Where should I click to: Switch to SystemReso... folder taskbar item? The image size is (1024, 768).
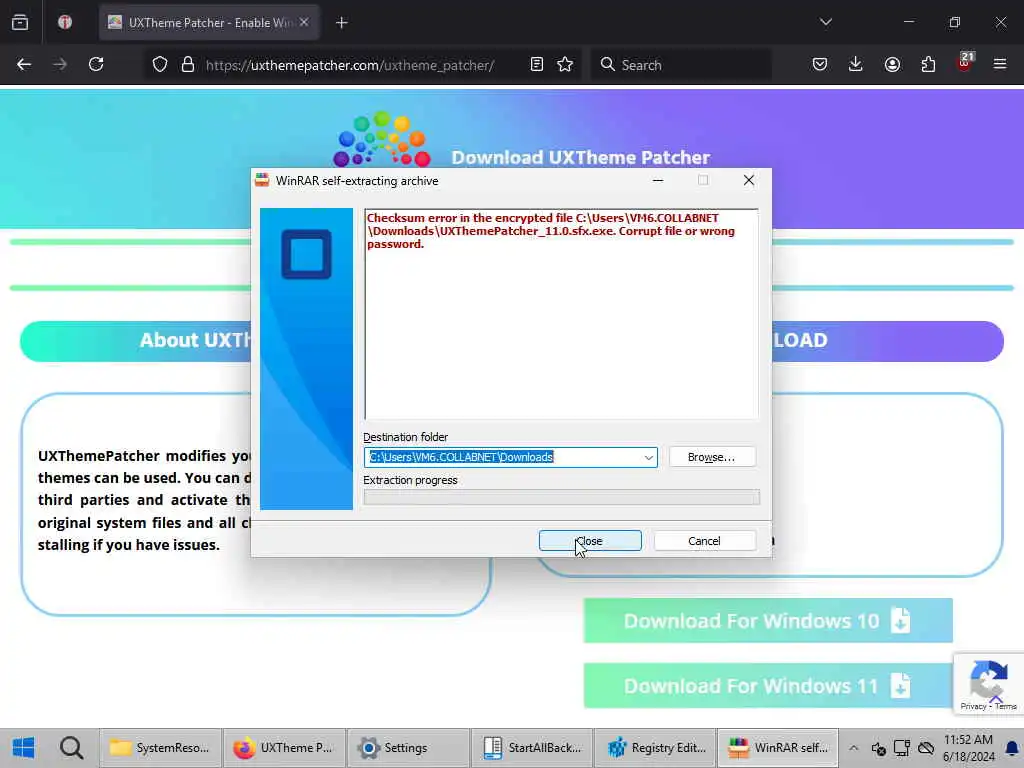point(160,748)
